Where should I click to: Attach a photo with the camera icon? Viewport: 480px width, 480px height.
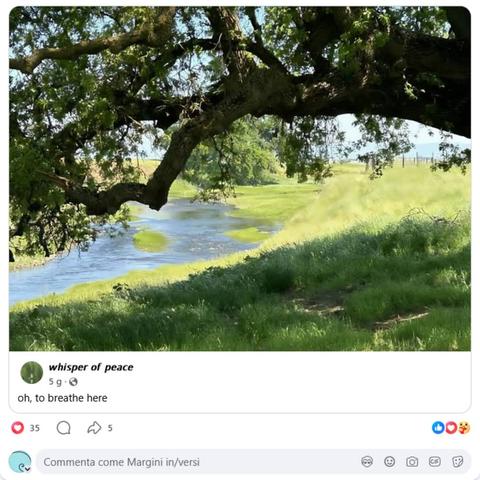(x=412, y=462)
